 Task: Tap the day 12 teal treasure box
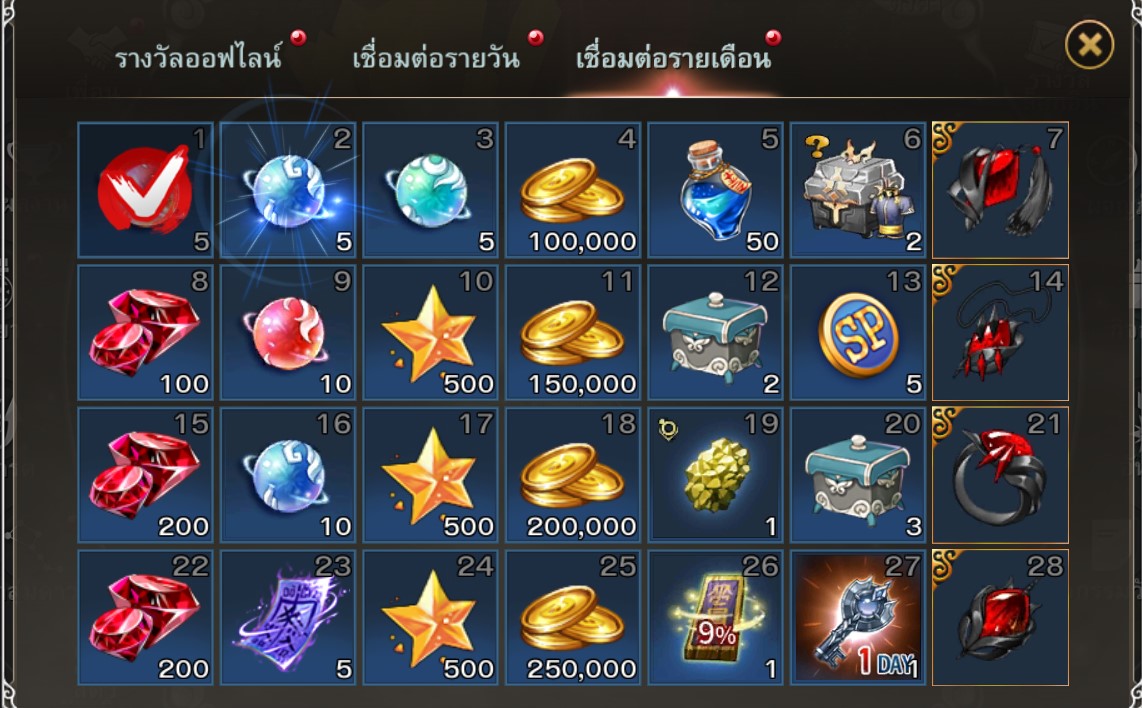tap(716, 333)
